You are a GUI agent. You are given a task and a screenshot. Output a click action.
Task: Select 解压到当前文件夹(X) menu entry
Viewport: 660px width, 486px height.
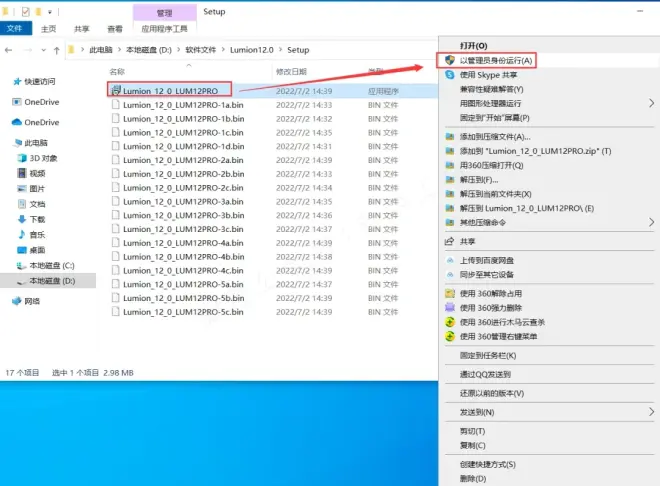click(496, 194)
